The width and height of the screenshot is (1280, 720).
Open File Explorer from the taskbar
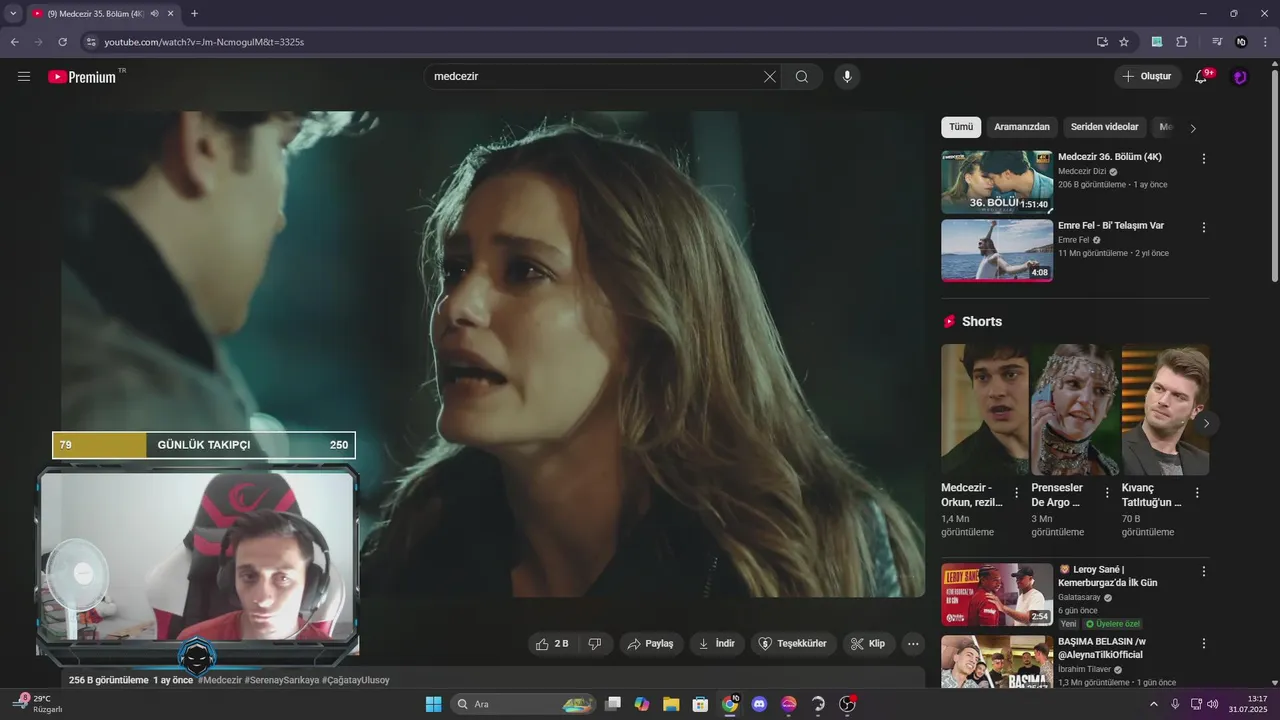[x=671, y=704]
